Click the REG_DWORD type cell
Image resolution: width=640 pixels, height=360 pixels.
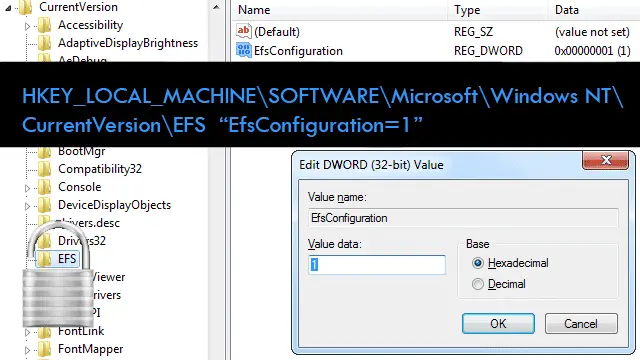click(x=488, y=51)
